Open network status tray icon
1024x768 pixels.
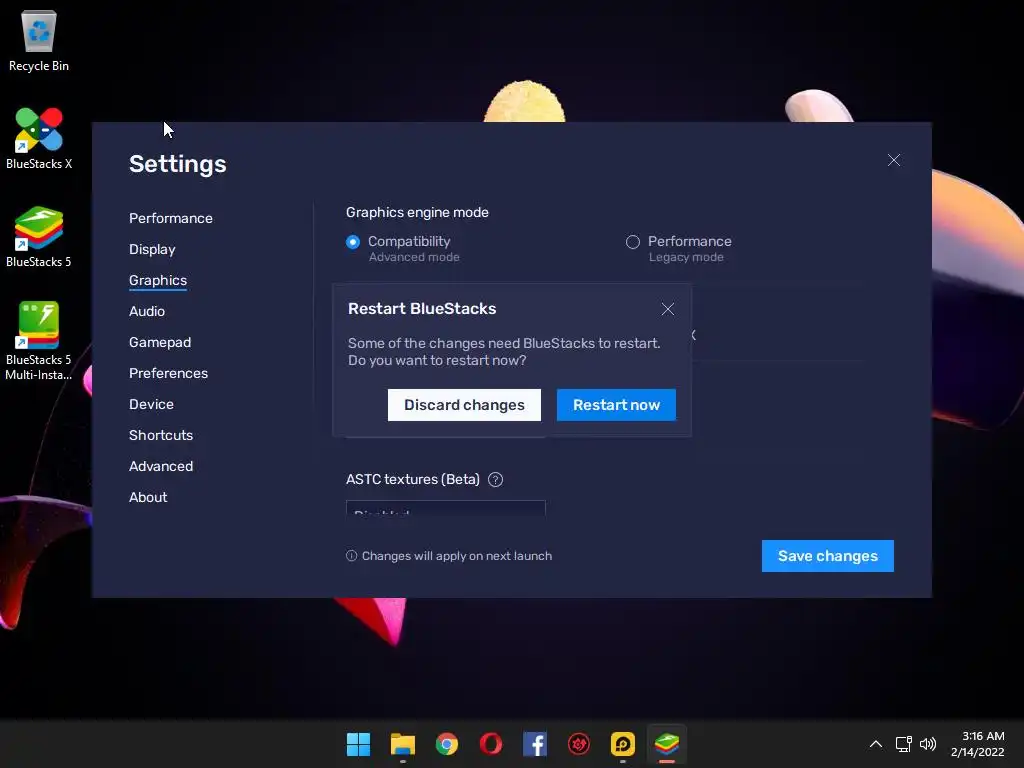coord(903,744)
